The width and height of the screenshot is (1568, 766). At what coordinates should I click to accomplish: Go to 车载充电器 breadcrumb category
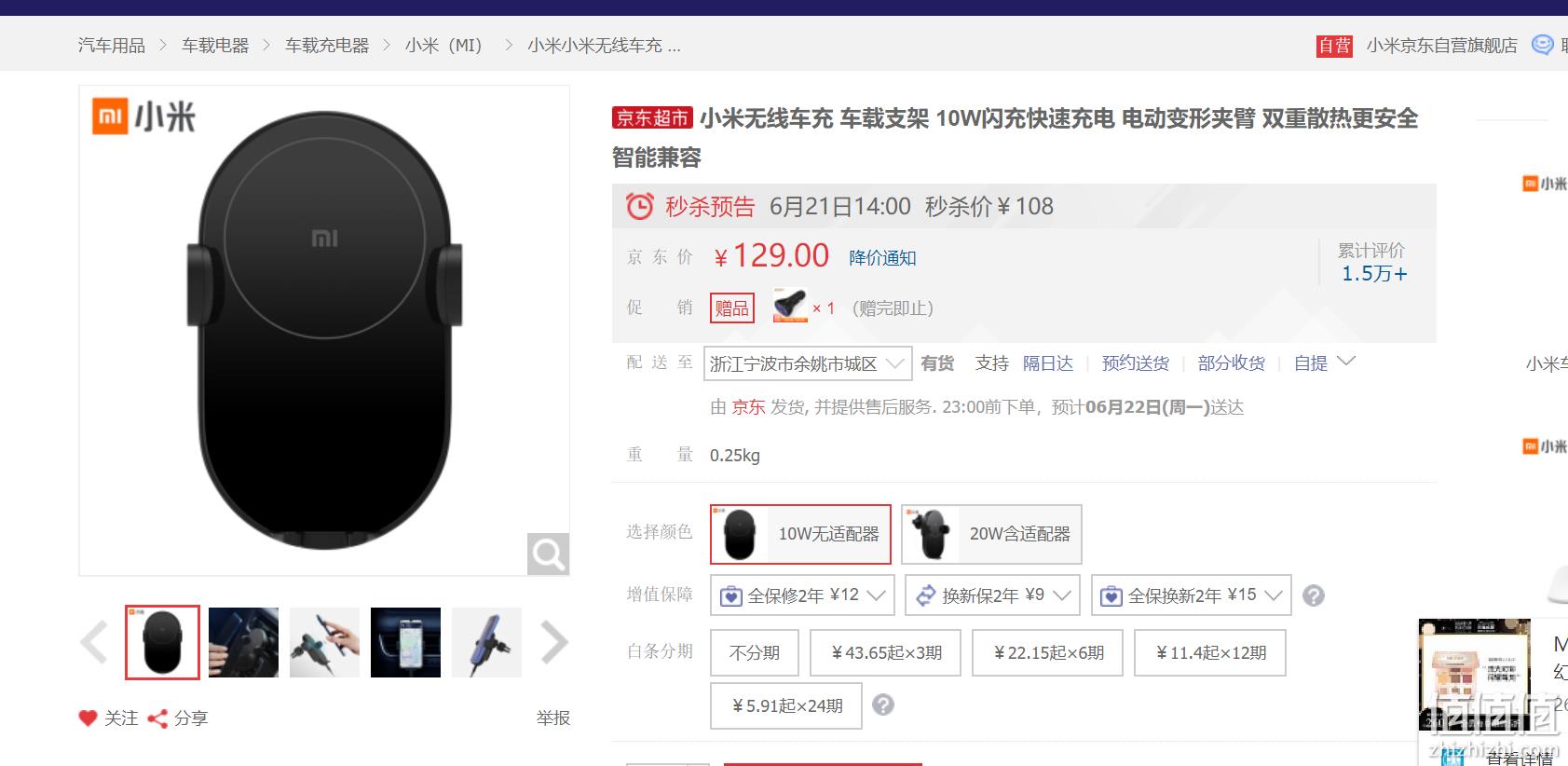pos(327,45)
